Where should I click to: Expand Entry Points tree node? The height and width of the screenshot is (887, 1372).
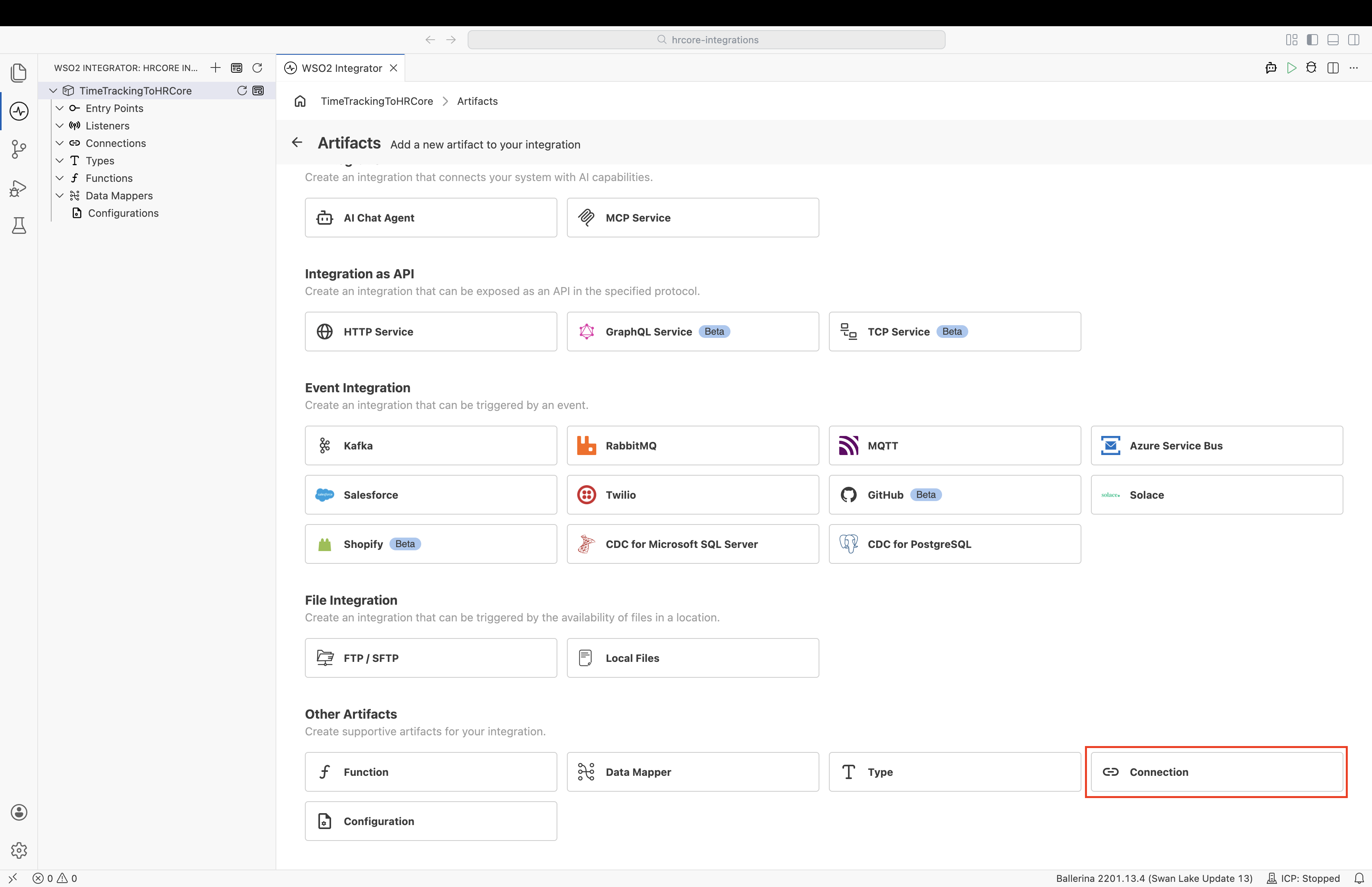(59, 108)
